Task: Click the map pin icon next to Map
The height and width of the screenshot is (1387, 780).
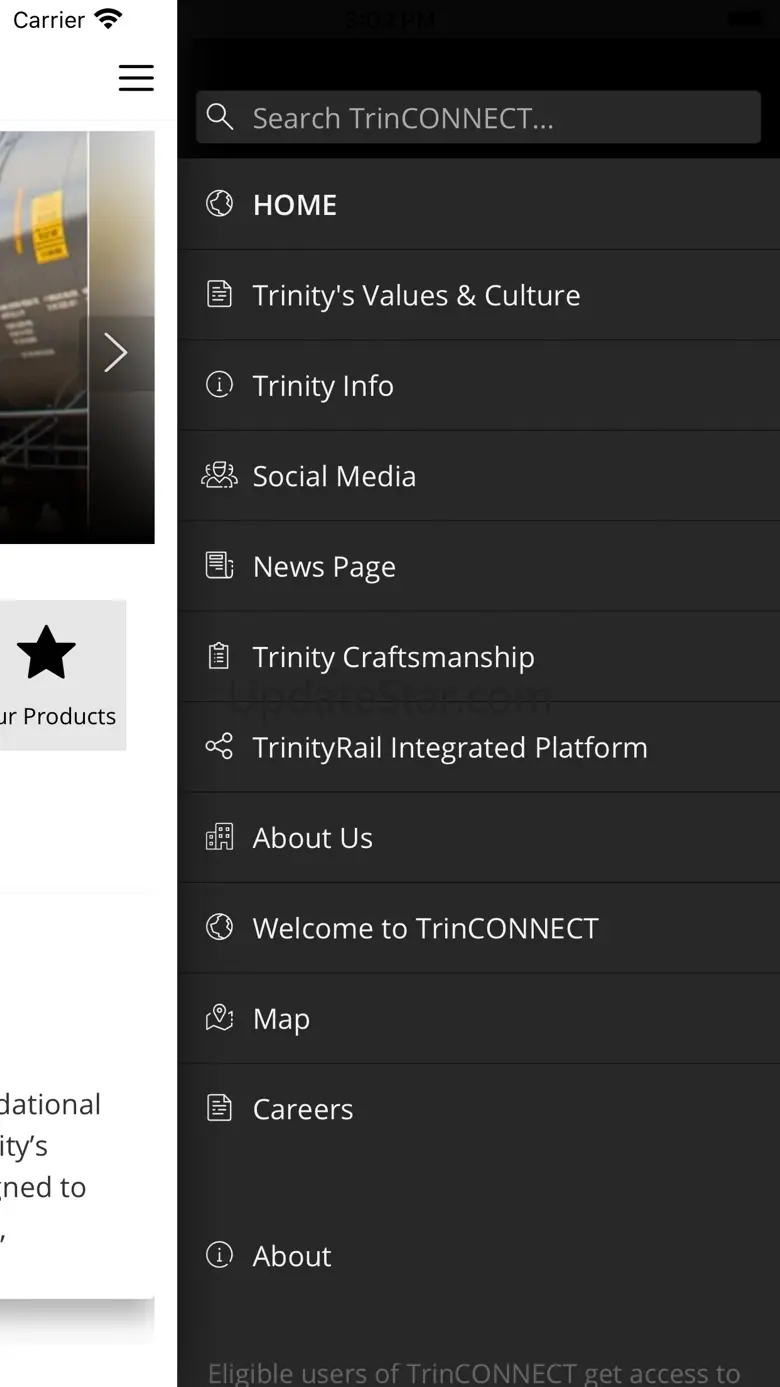Action: [219, 1018]
